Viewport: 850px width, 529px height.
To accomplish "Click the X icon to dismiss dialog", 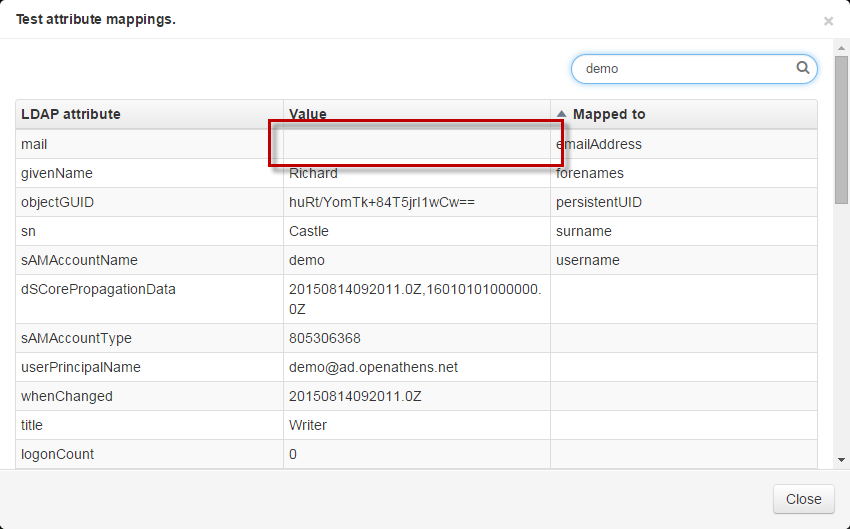I will coord(828,21).
